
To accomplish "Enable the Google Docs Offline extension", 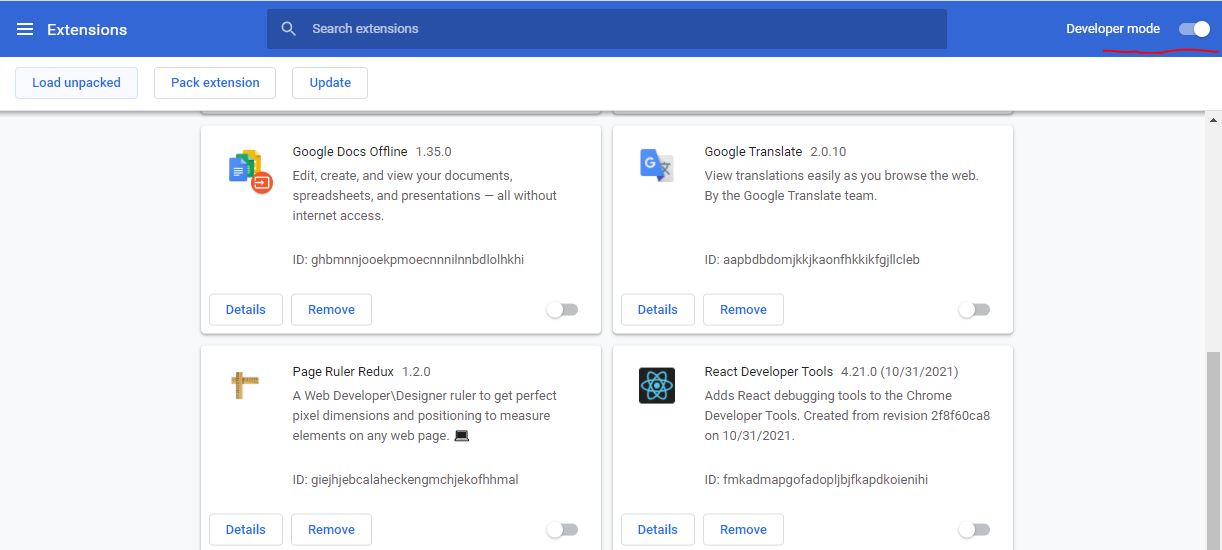I will 562,310.
